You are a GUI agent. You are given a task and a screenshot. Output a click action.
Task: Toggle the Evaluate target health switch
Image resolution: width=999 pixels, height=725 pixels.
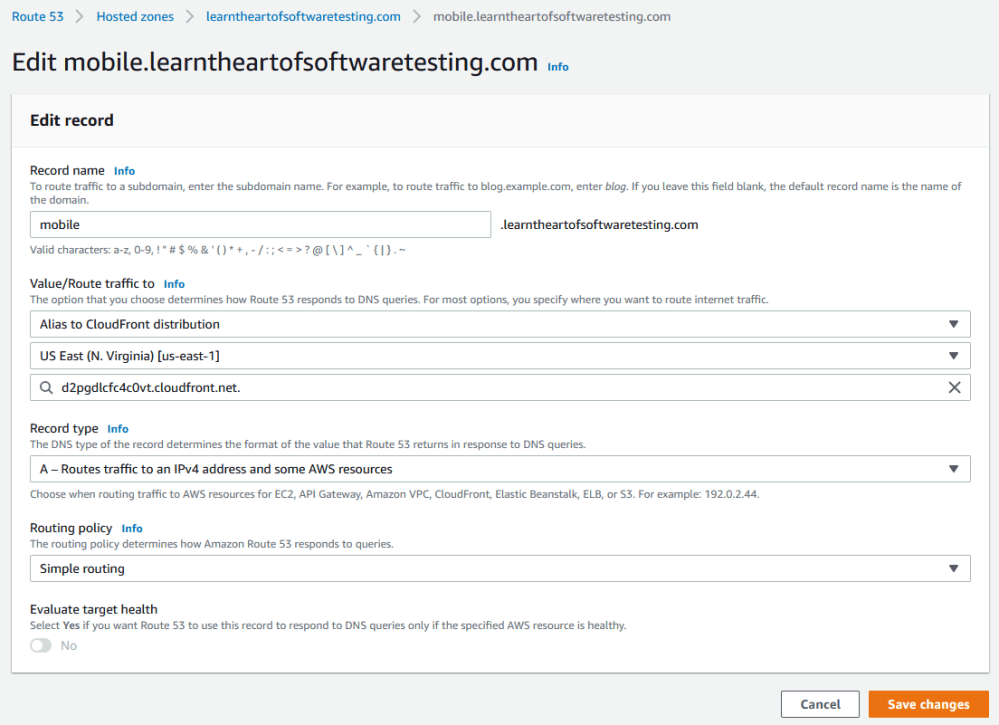point(41,646)
